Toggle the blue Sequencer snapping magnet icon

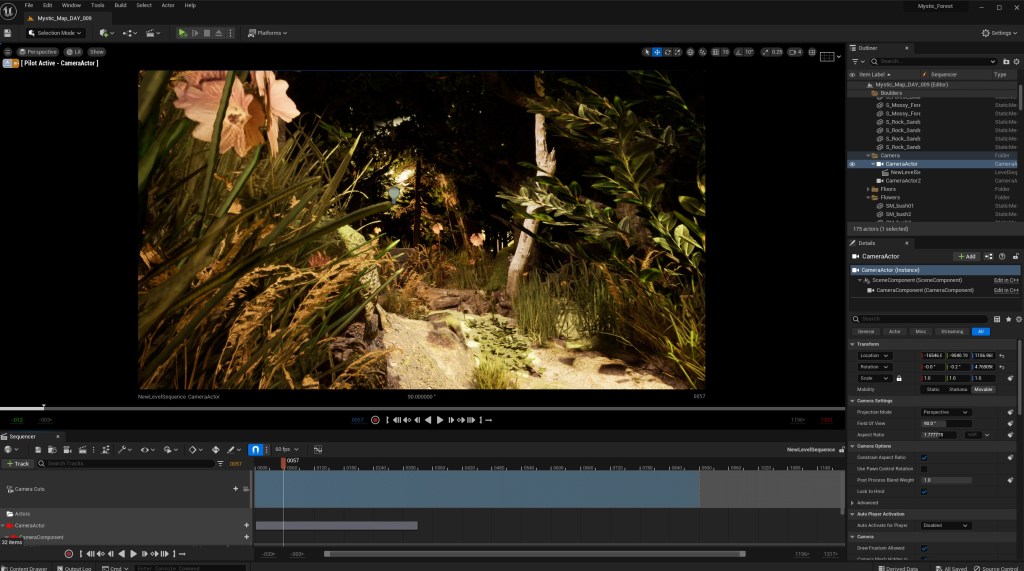(x=255, y=450)
